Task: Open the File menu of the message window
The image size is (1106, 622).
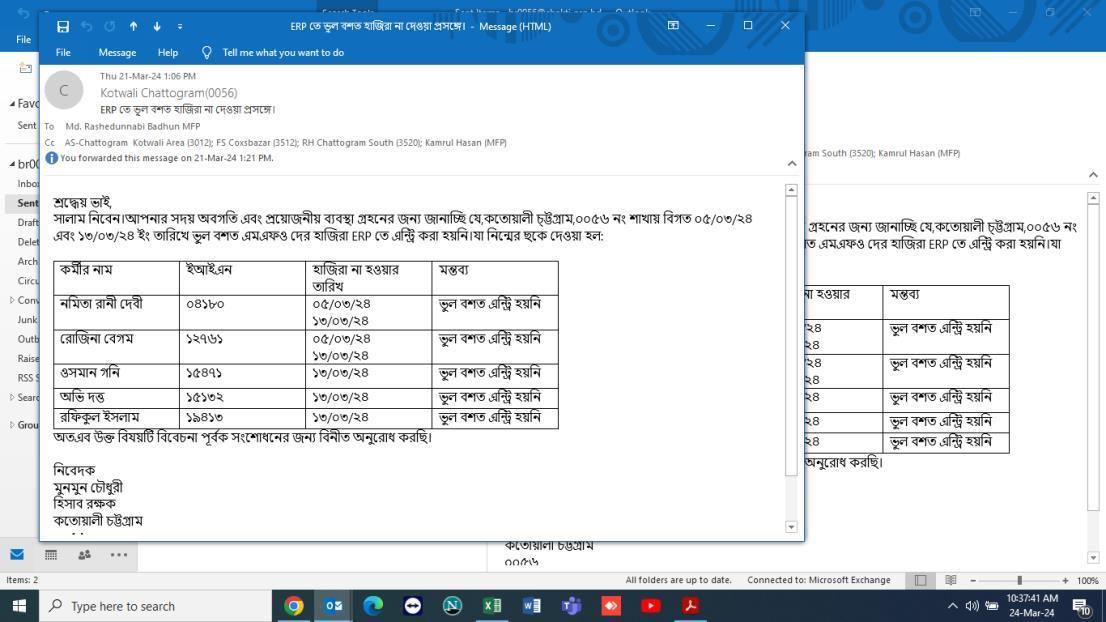Action: coord(63,52)
